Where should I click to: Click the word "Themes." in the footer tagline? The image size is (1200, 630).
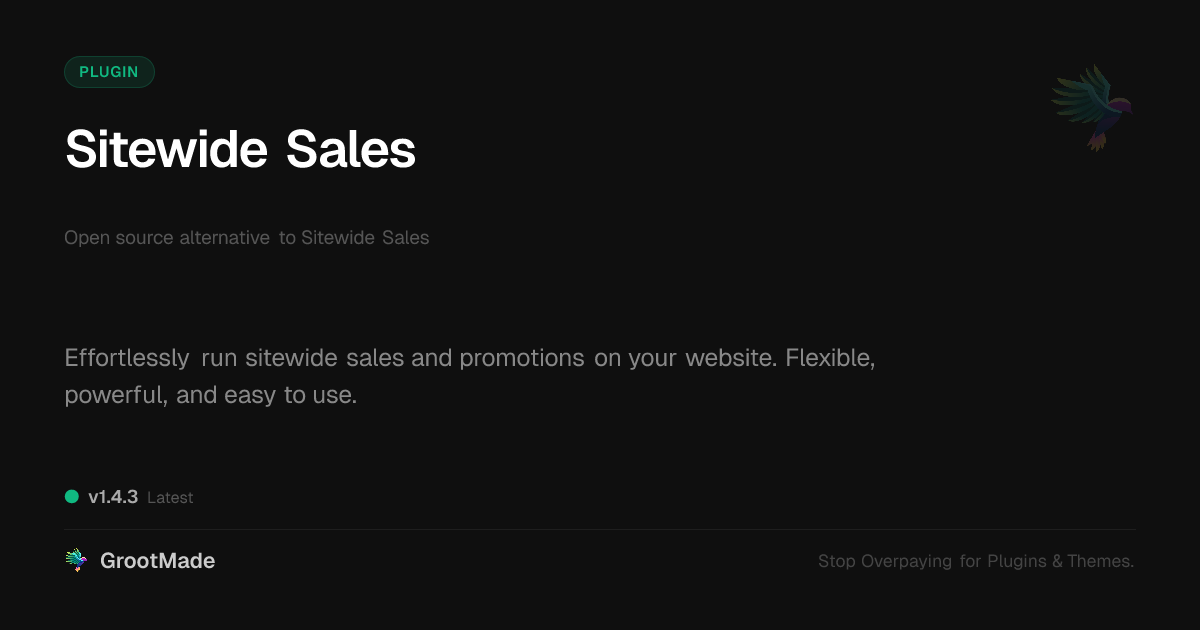pyautogui.click(x=1100, y=561)
